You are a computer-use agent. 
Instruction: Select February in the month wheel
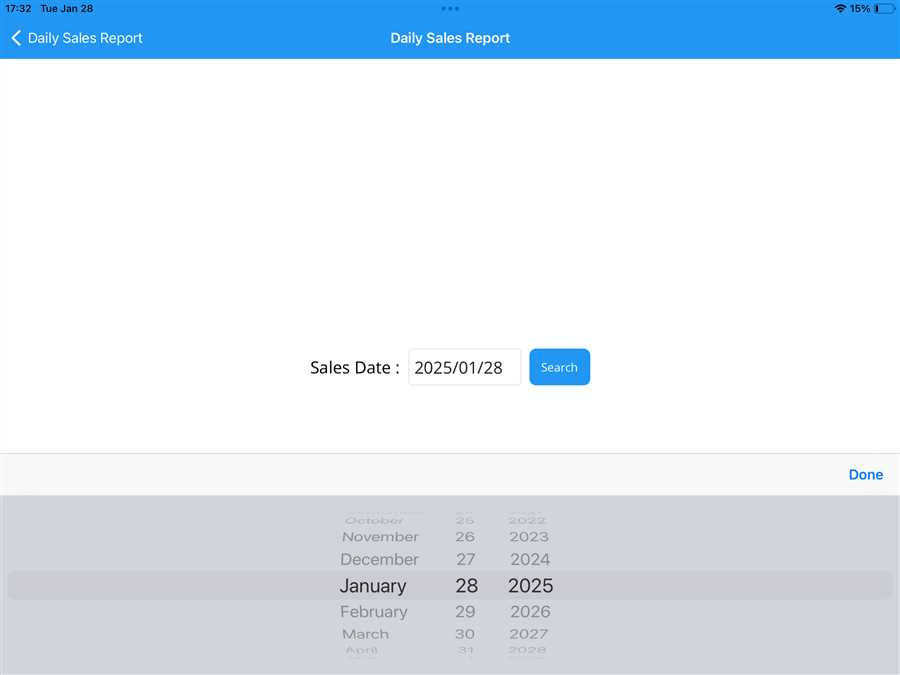[x=373, y=611]
